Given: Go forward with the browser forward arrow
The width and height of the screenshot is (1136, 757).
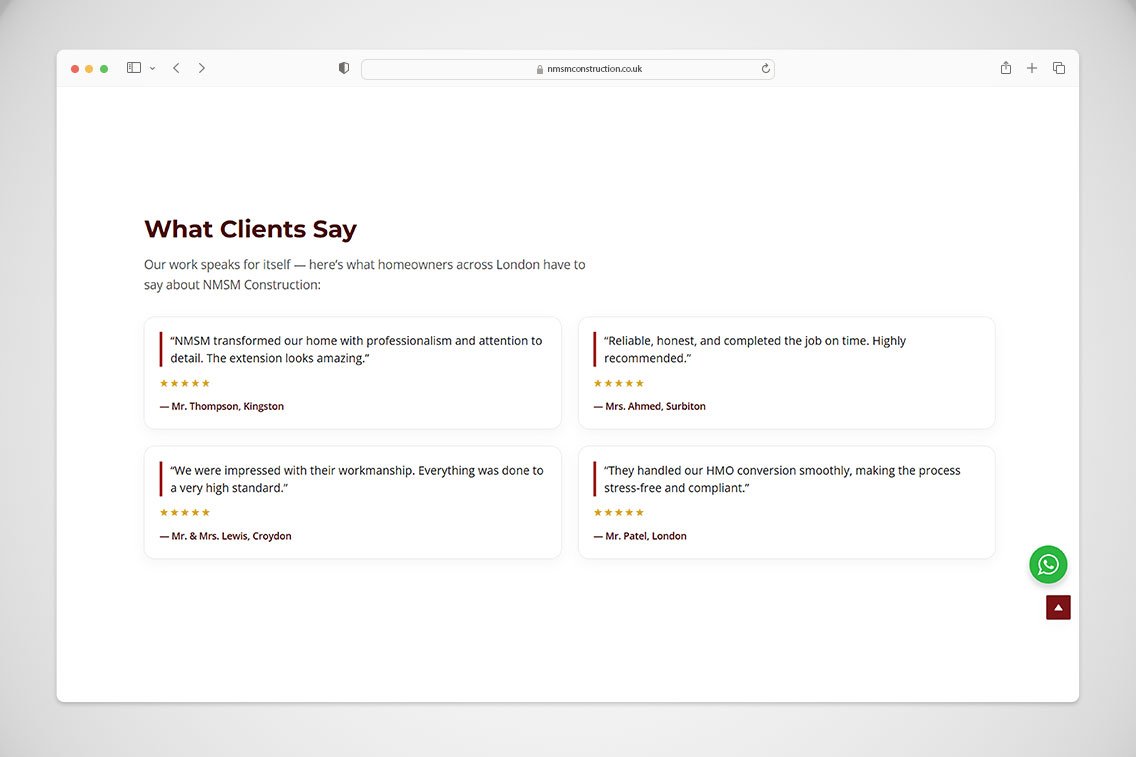Looking at the screenshot, I should (201, 68).
